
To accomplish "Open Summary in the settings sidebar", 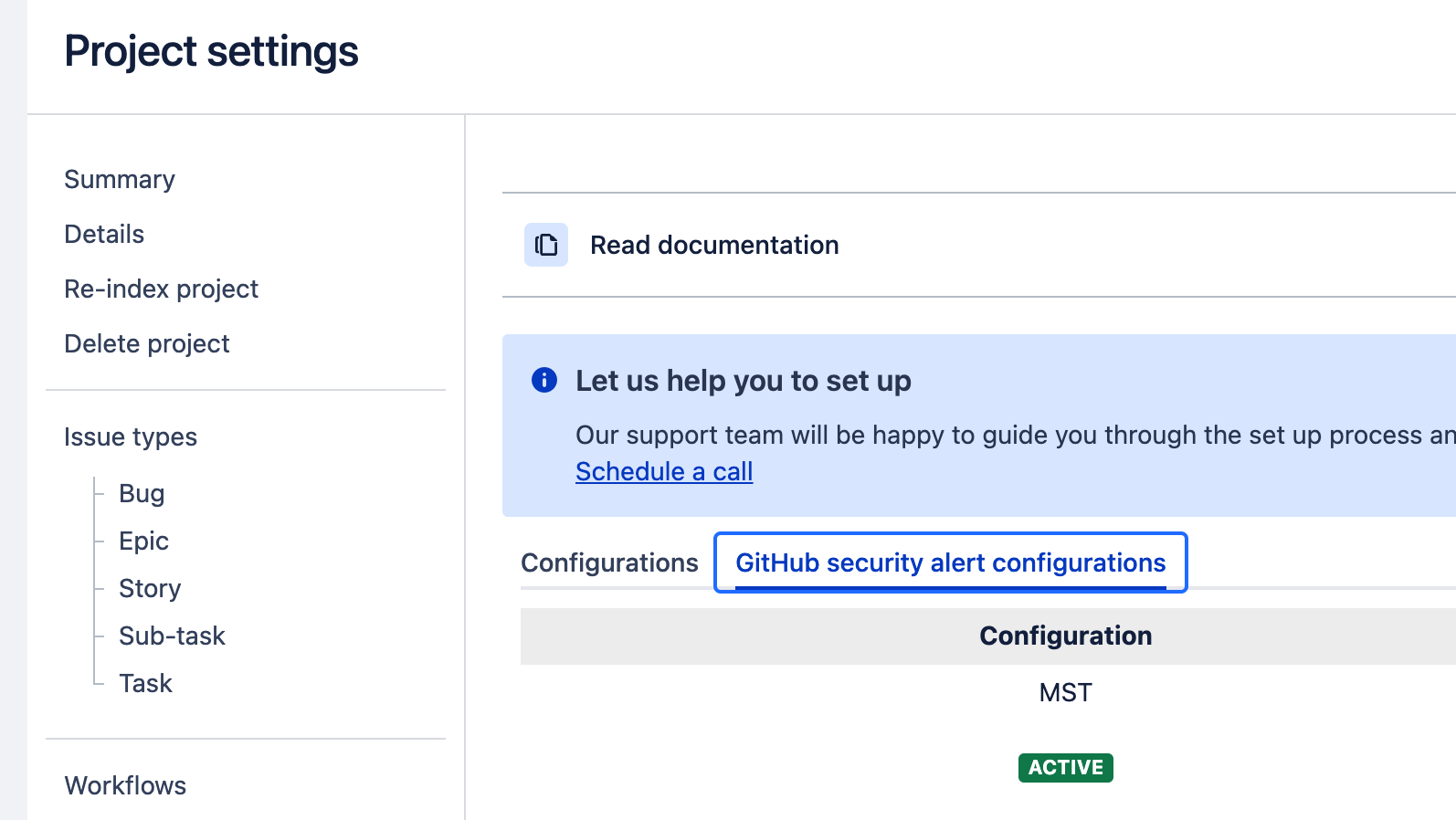I will (120, 180).
